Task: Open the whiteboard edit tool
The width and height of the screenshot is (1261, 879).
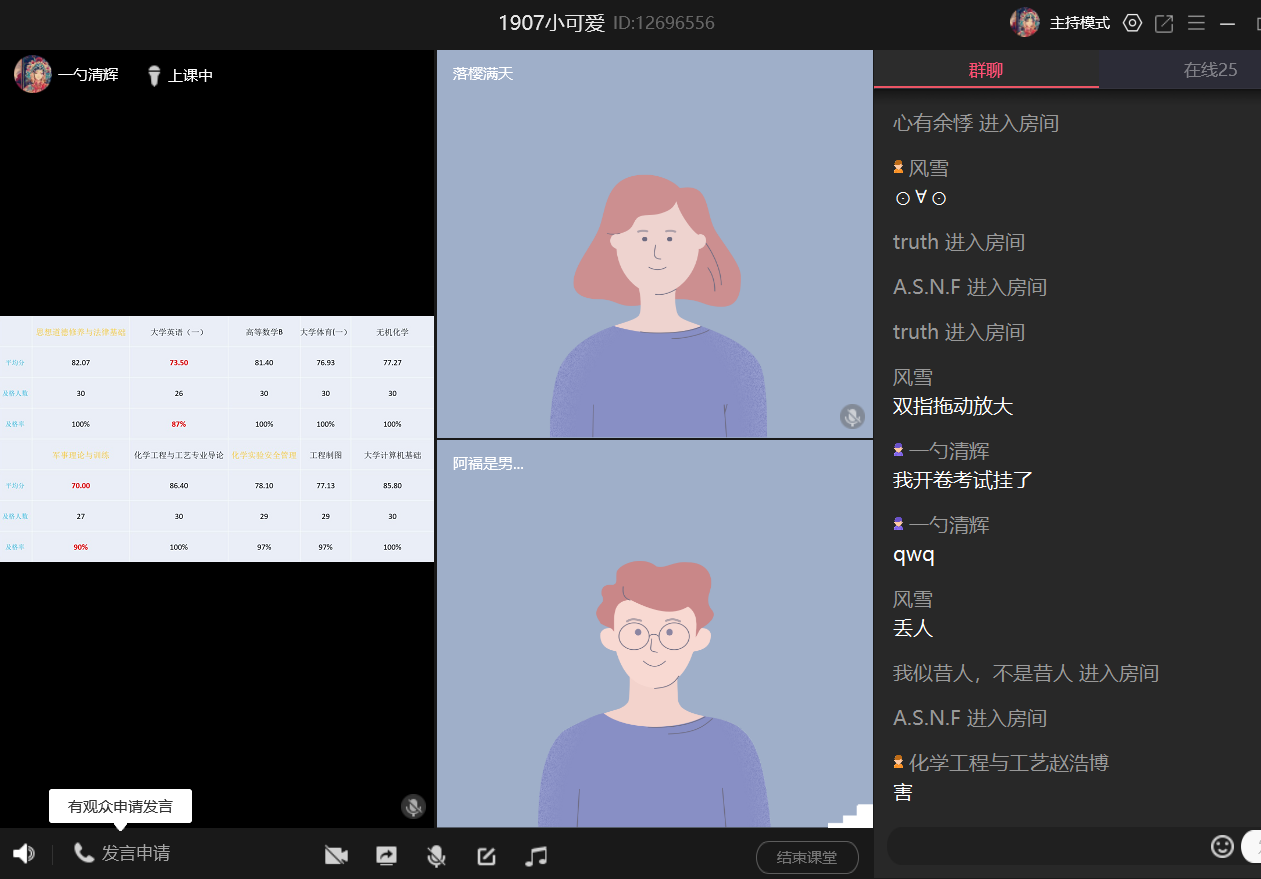Action: pyautogui.click(x=486, y=856)
